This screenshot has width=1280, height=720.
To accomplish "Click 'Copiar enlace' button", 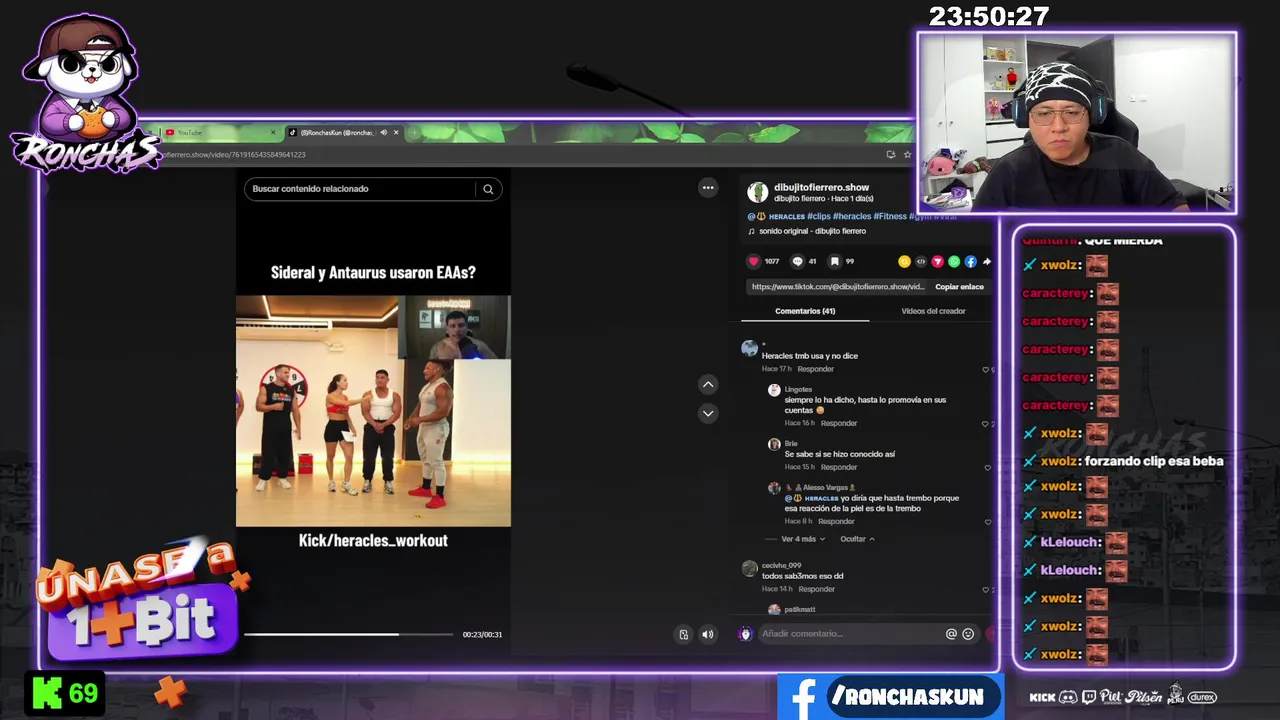I will pos(959,287).
